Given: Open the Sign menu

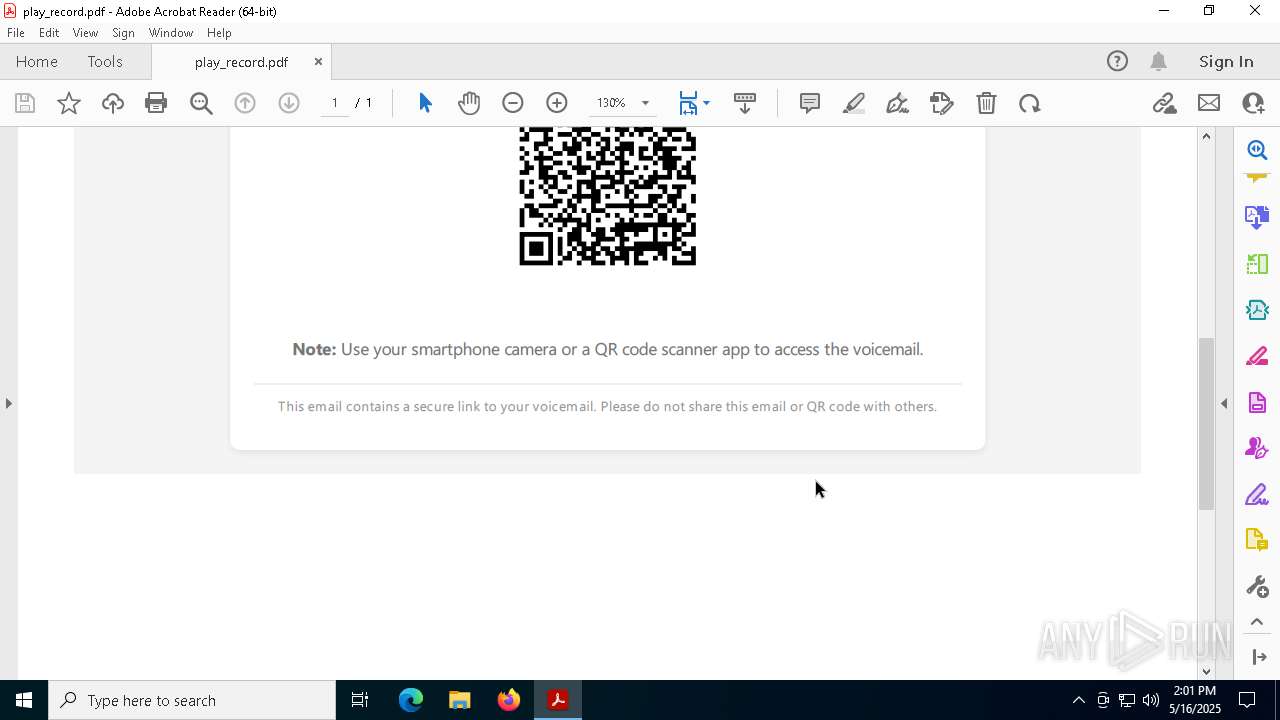Looking at the screenshot, I should (x=123, y=33).
